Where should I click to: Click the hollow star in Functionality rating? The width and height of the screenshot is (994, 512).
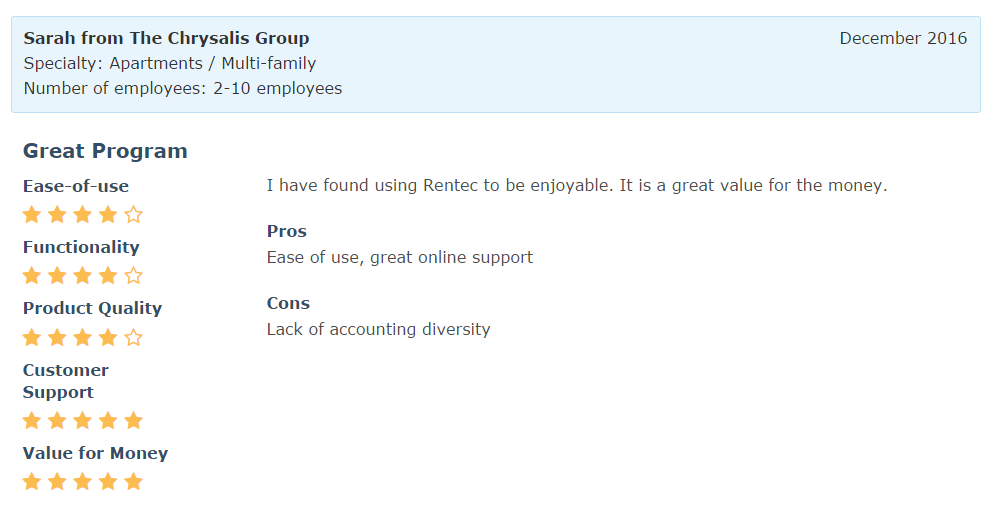[x=134, y=276]
